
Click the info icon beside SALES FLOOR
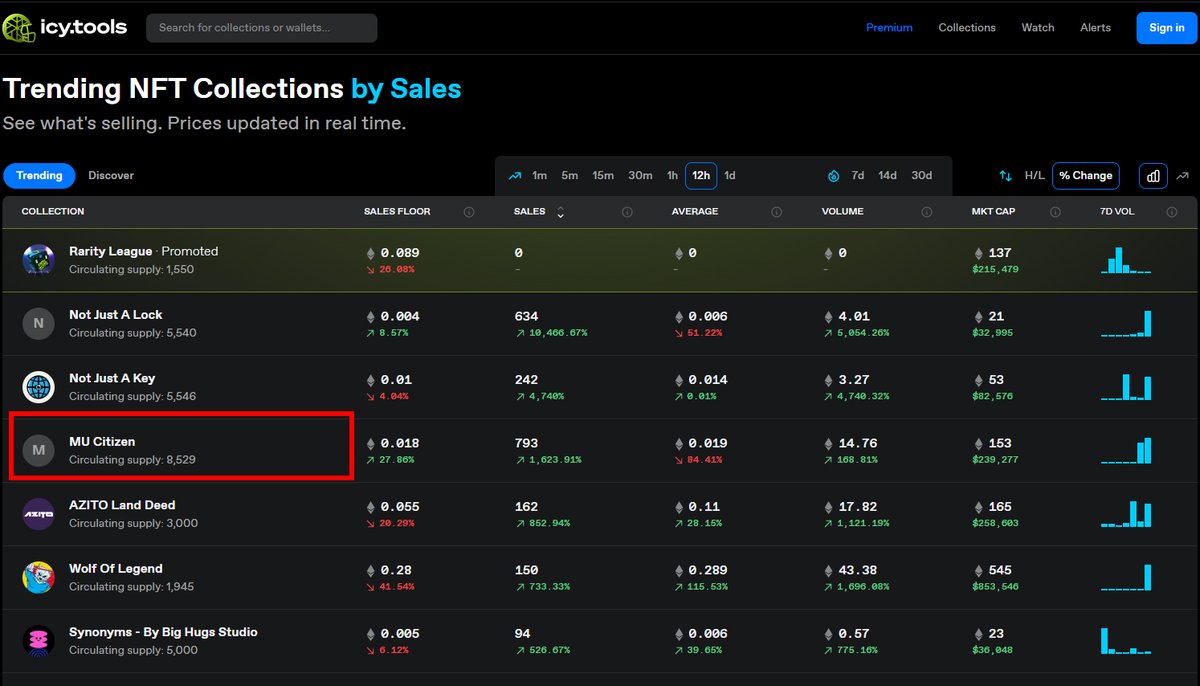click(x=469, y=211)
